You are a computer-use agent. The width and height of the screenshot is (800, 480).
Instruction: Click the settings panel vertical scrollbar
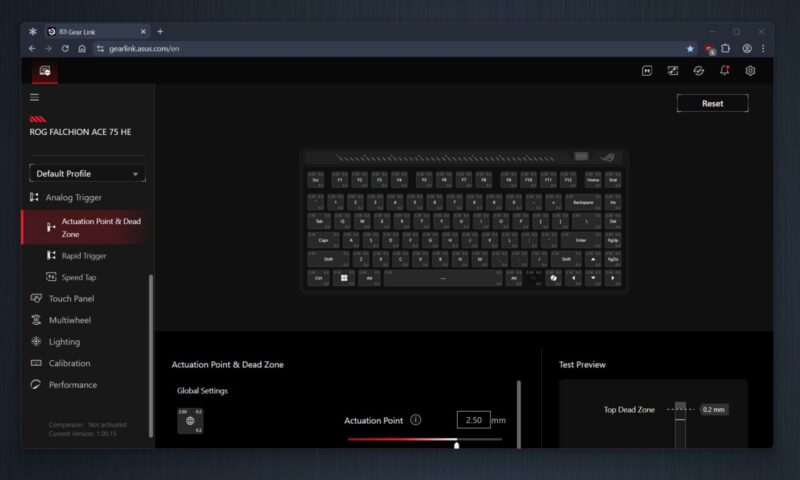point(518,414)
